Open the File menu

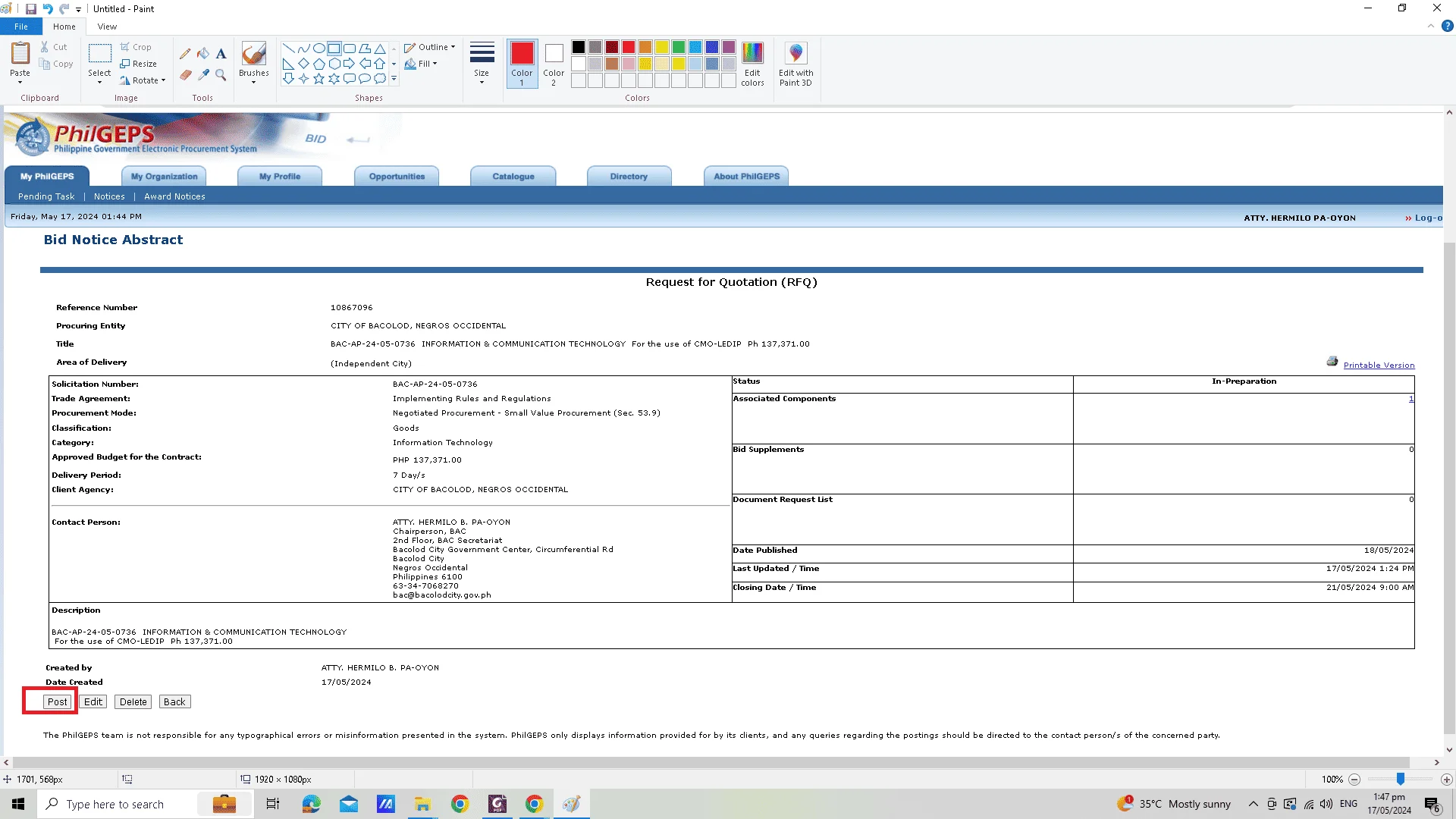click(21, 27)
